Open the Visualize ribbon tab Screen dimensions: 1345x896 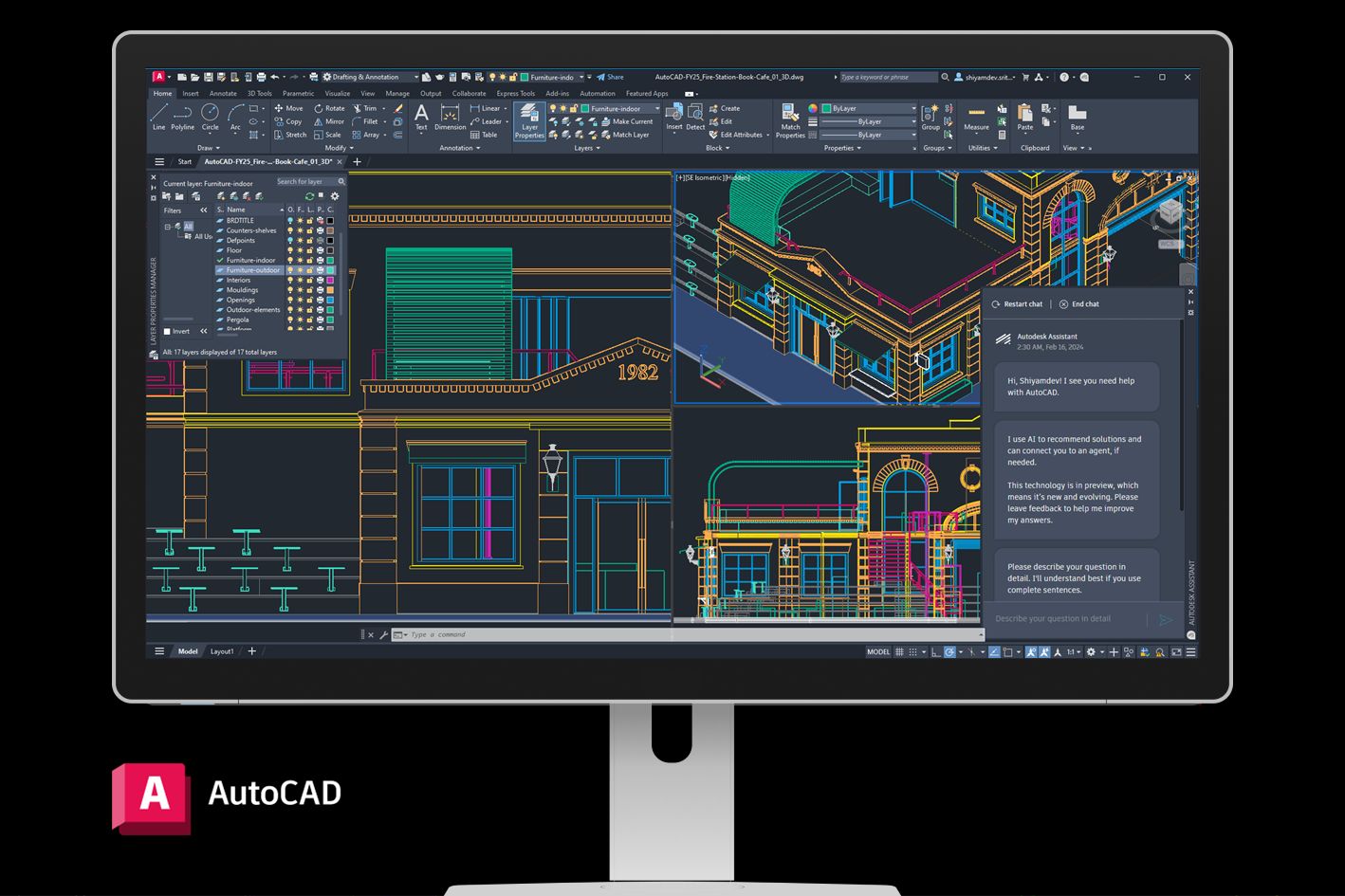tap(338, 93)
